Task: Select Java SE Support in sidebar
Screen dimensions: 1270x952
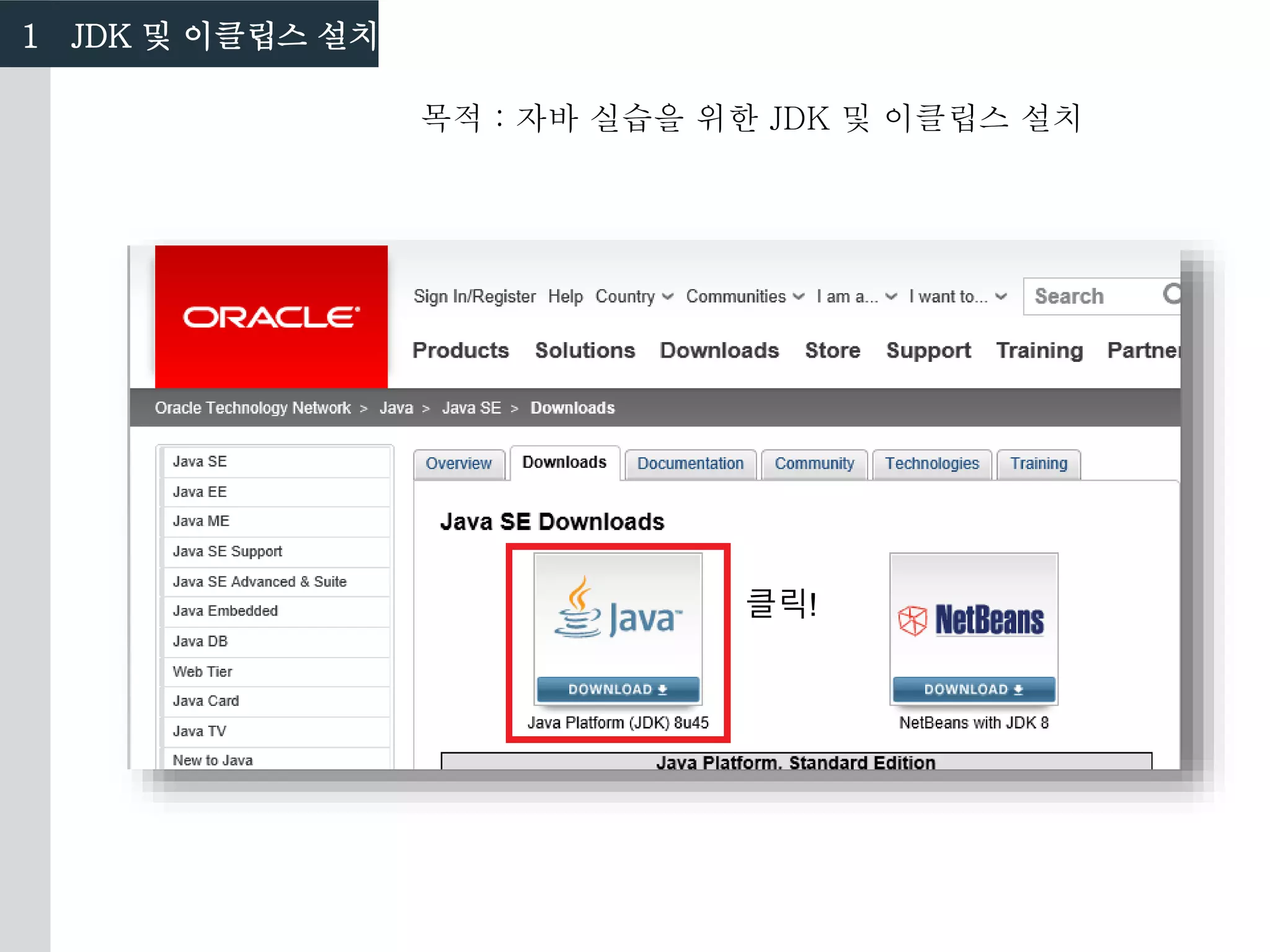Action: coord(276,552)
